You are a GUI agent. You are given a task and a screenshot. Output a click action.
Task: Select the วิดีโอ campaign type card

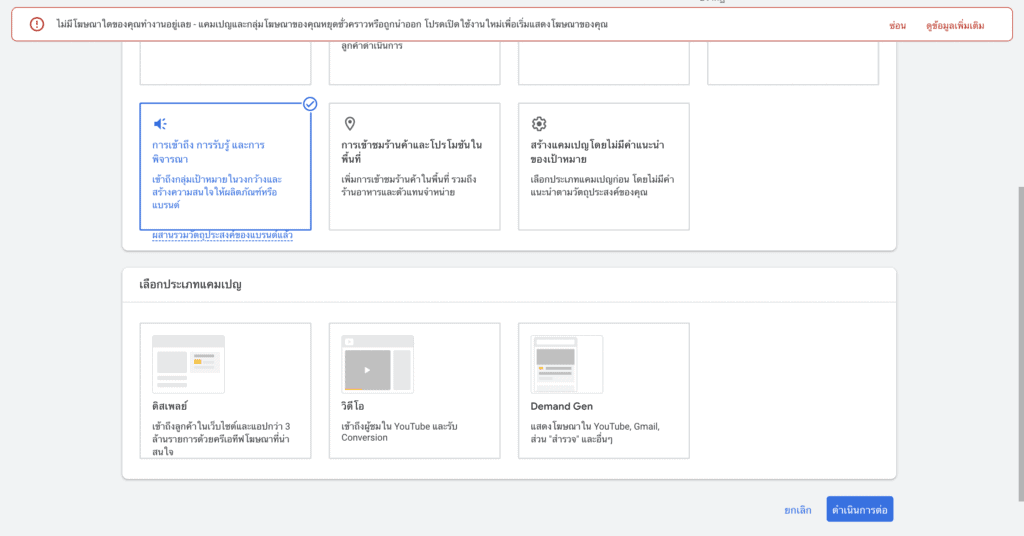[415, 390]
